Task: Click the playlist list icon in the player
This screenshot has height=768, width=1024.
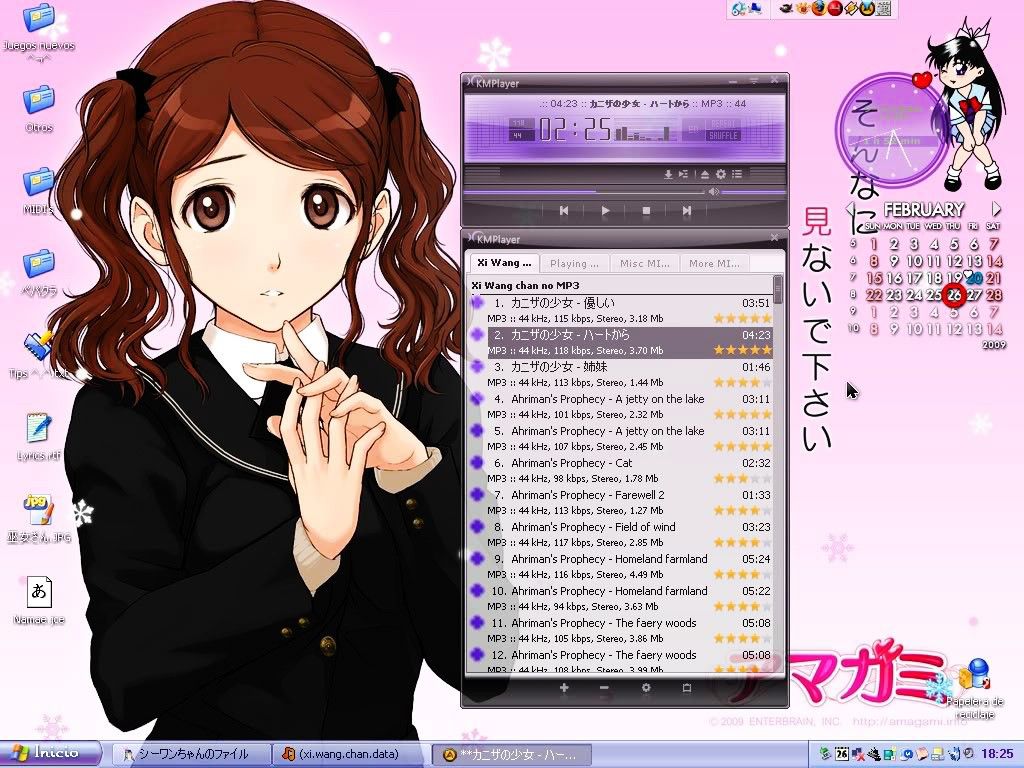Action: pyautogui.click(x=737, y=174)
